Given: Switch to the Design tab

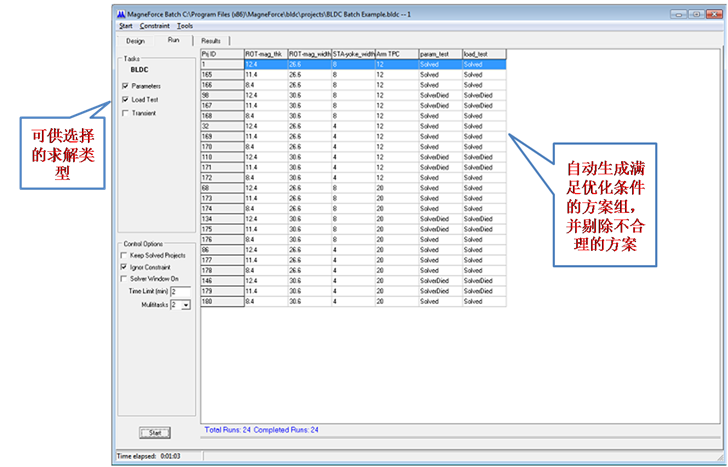Looking at the screenshot, I should [x=135, y=41].
